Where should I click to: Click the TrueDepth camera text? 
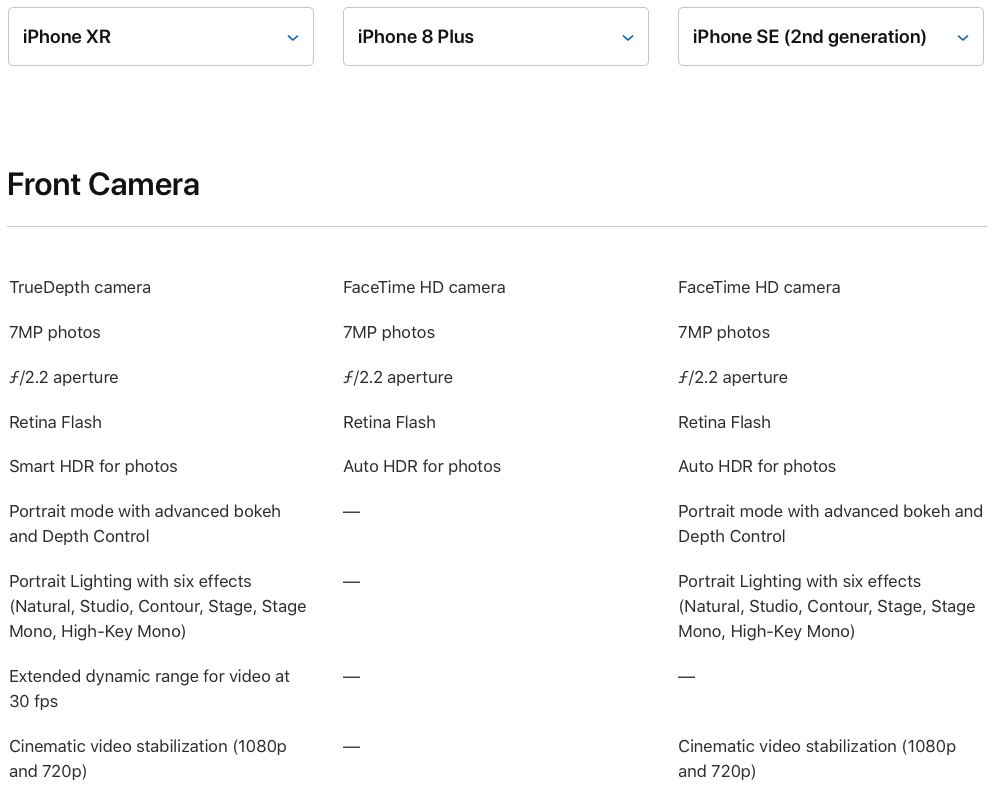(80, 288)
